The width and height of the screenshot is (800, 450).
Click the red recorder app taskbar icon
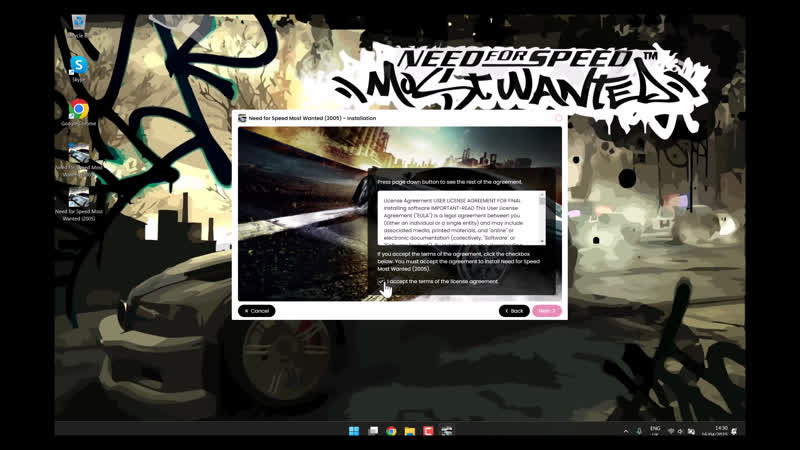point(428,431)
